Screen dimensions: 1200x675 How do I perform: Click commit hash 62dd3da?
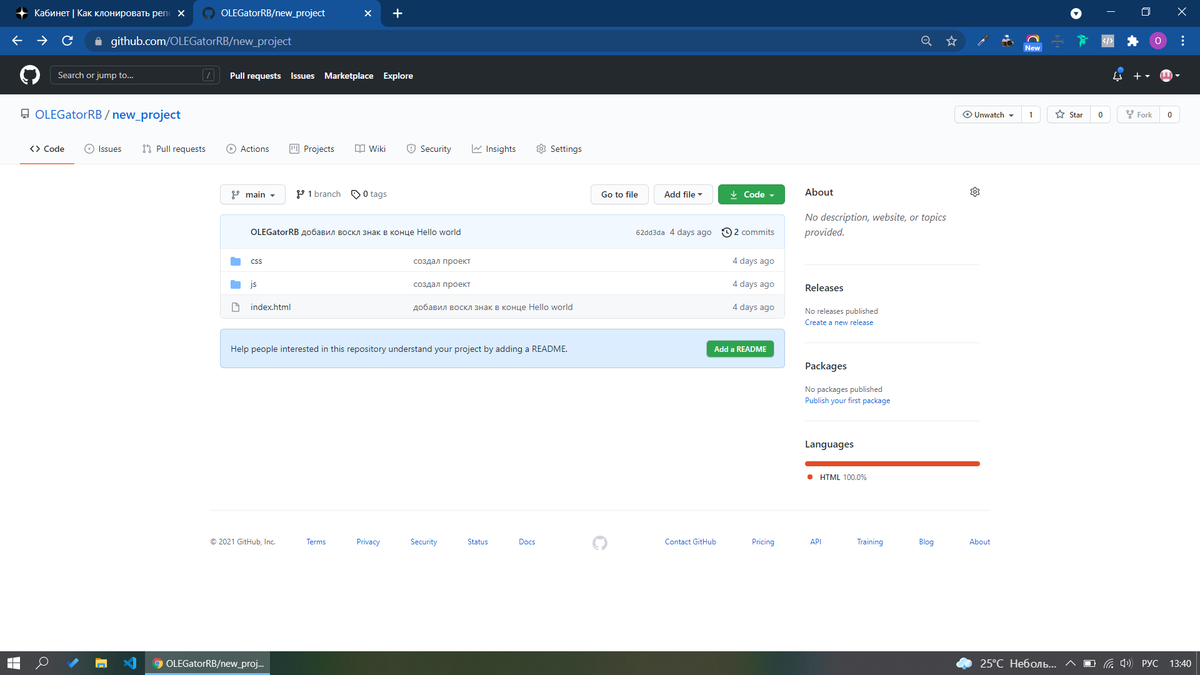tap(650, 232)
